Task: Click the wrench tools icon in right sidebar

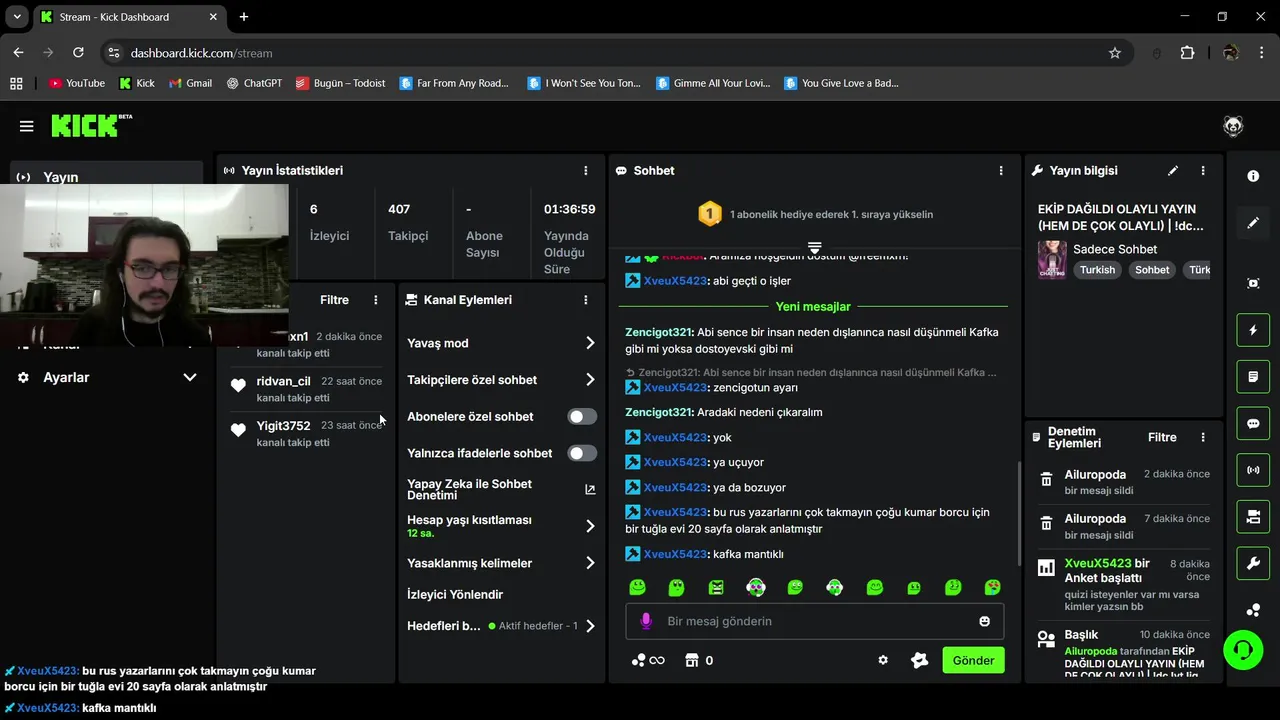Action: click(1253, 564)
